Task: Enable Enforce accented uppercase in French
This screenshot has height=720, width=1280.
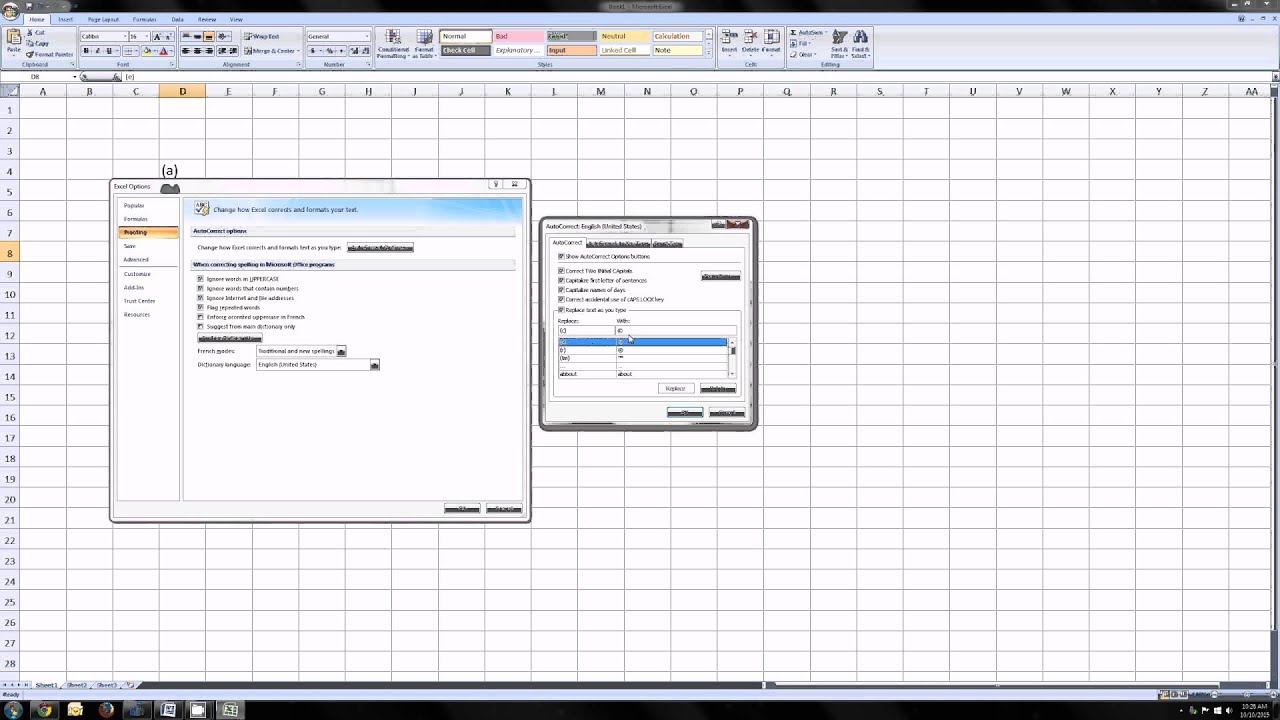Action: (201, 317)
